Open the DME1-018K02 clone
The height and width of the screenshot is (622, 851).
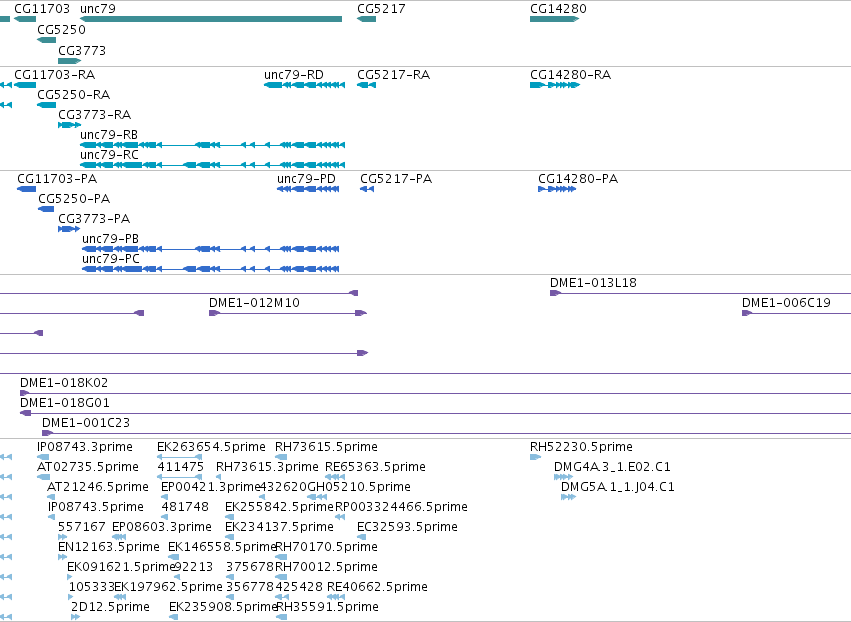point(435,393)
